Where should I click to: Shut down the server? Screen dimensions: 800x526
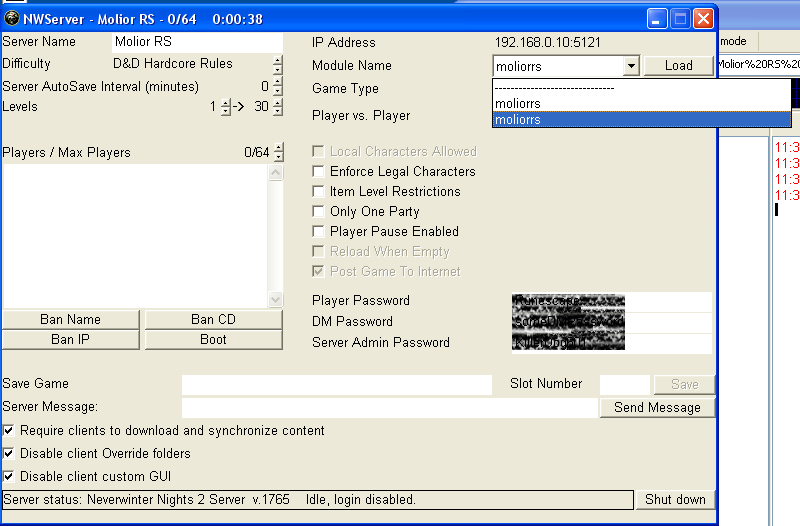point(675,499)
